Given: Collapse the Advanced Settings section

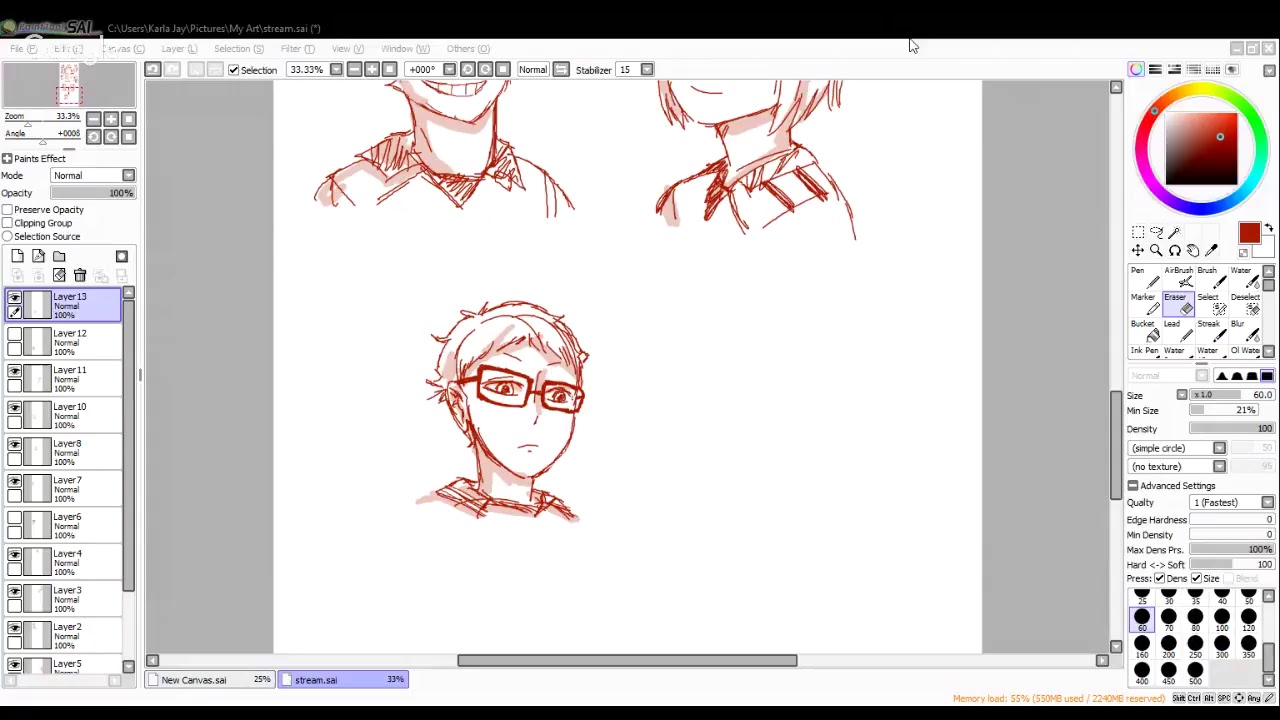Looking at the screenshot, I should [x=1133, y=486].
